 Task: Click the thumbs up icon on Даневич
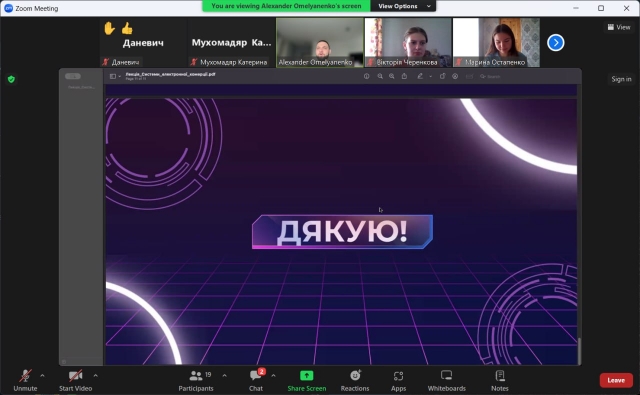pos(127,28)
